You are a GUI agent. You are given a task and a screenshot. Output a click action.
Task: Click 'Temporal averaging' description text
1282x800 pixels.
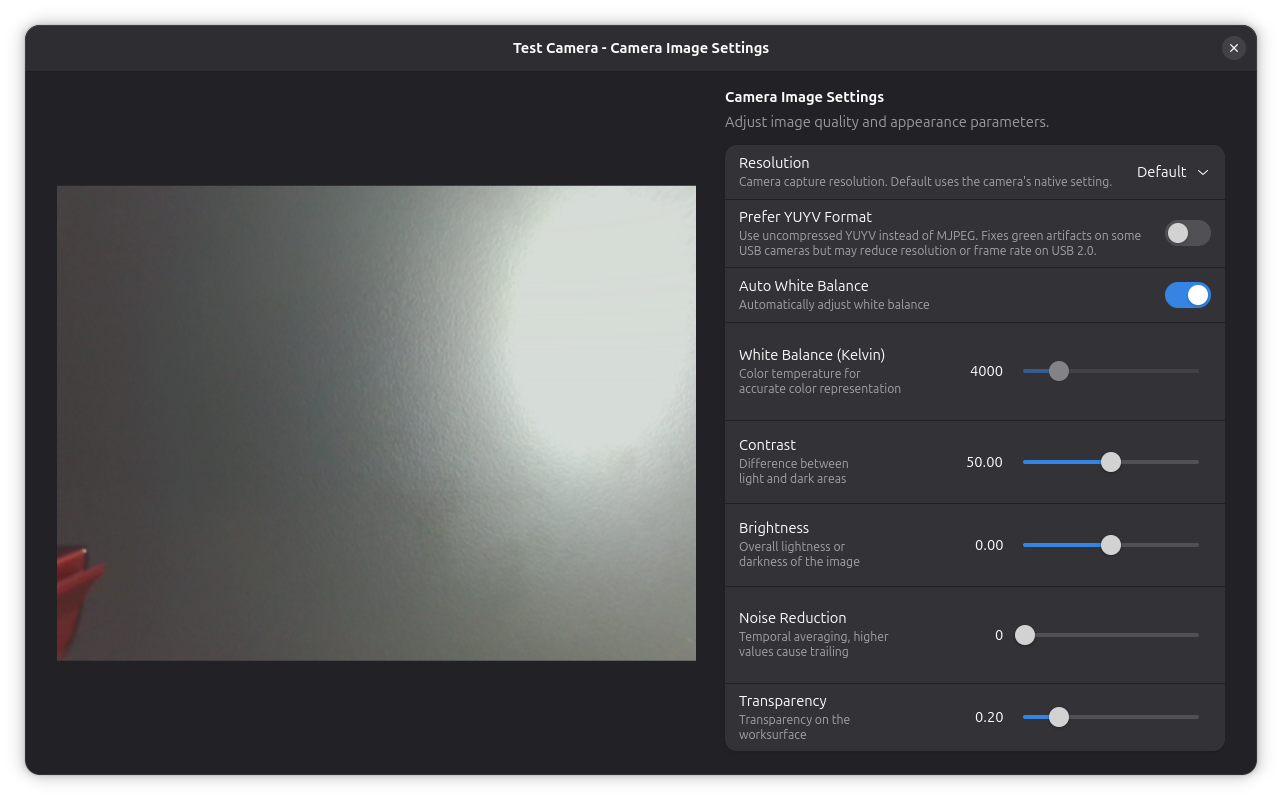813,644
